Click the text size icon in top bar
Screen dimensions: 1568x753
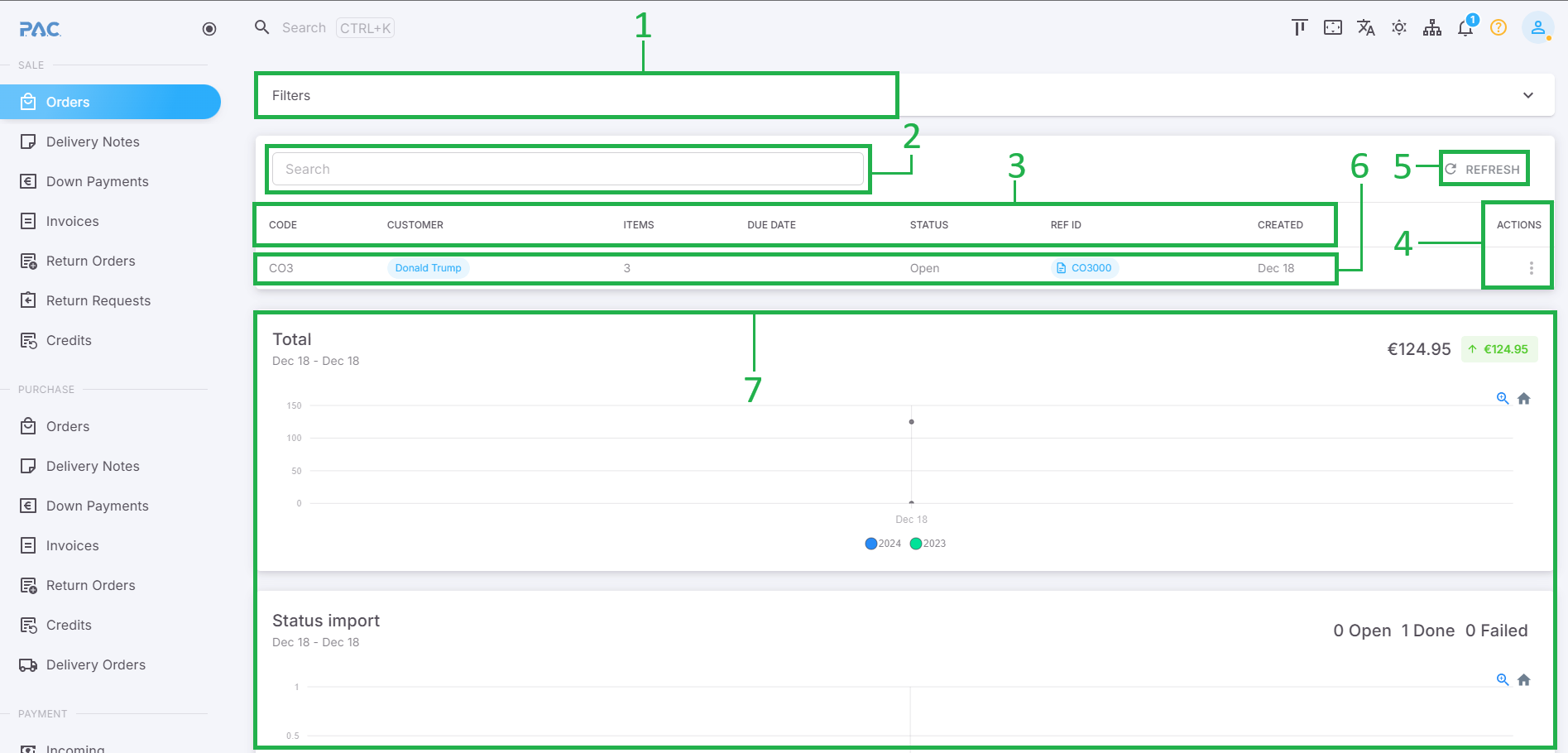(1300, 28)
